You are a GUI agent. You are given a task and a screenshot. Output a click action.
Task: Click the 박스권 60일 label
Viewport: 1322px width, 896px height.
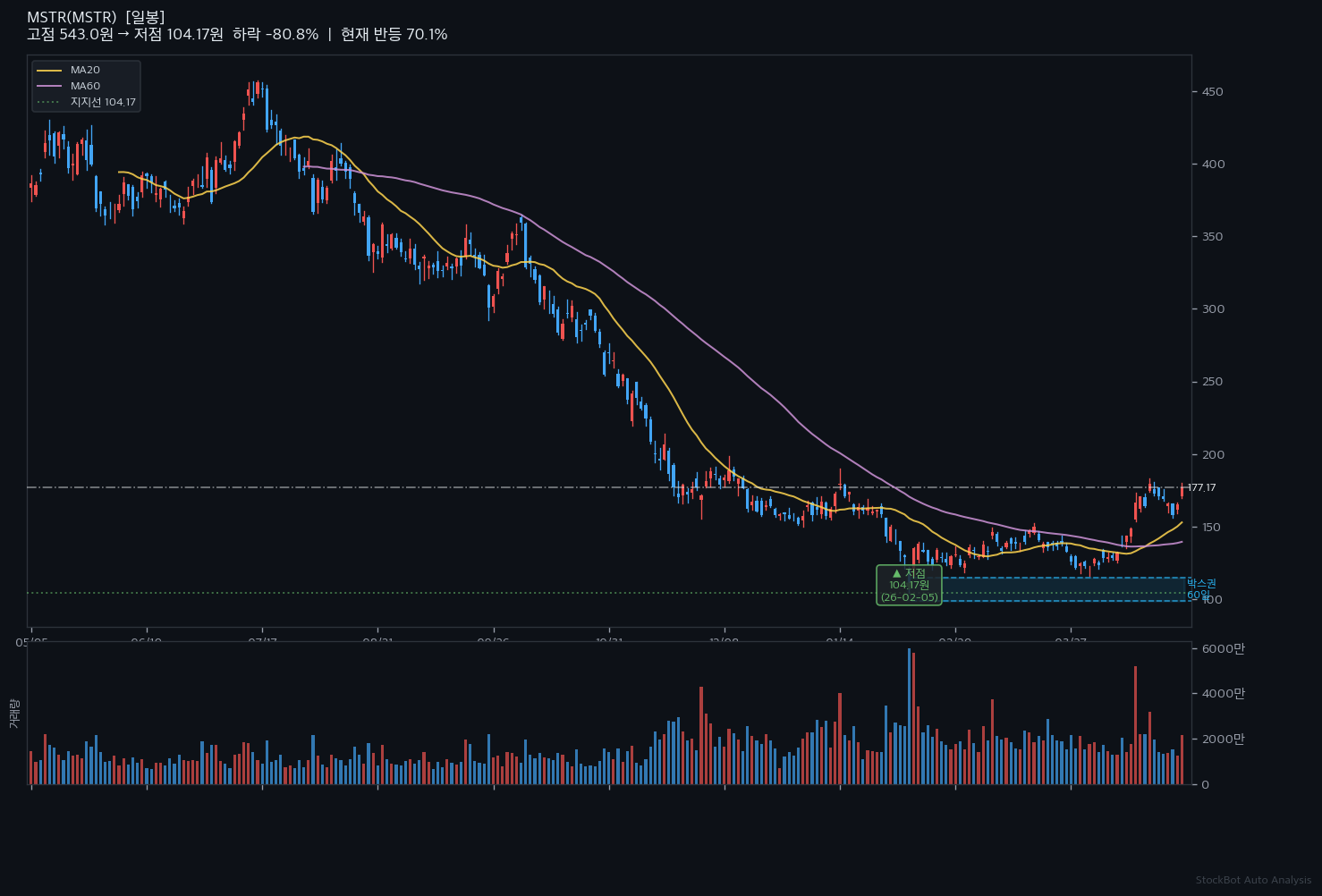tap(1201, 589)
